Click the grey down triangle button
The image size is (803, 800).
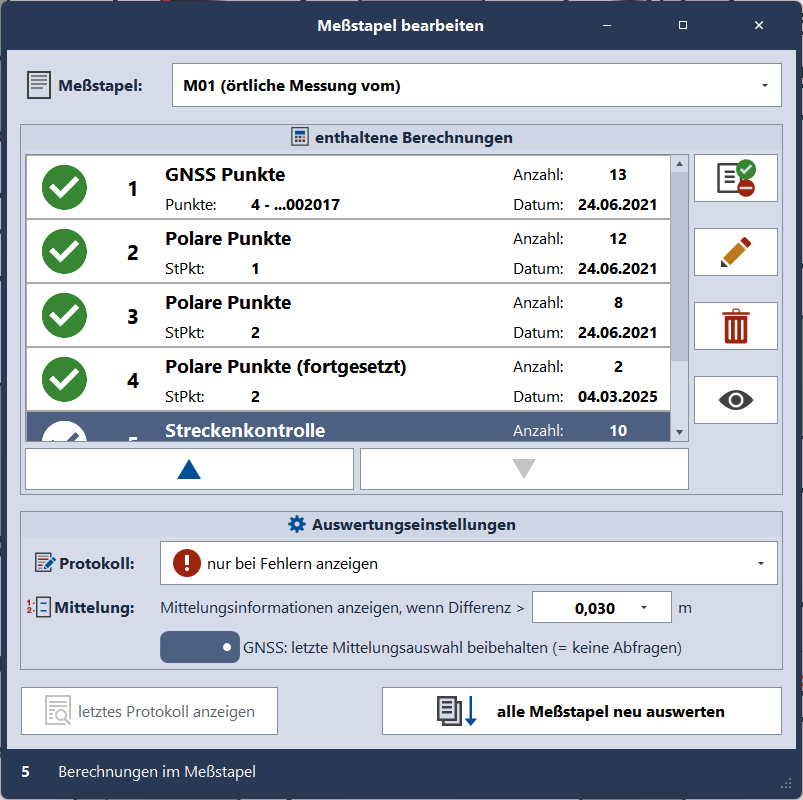pos(524,469)
